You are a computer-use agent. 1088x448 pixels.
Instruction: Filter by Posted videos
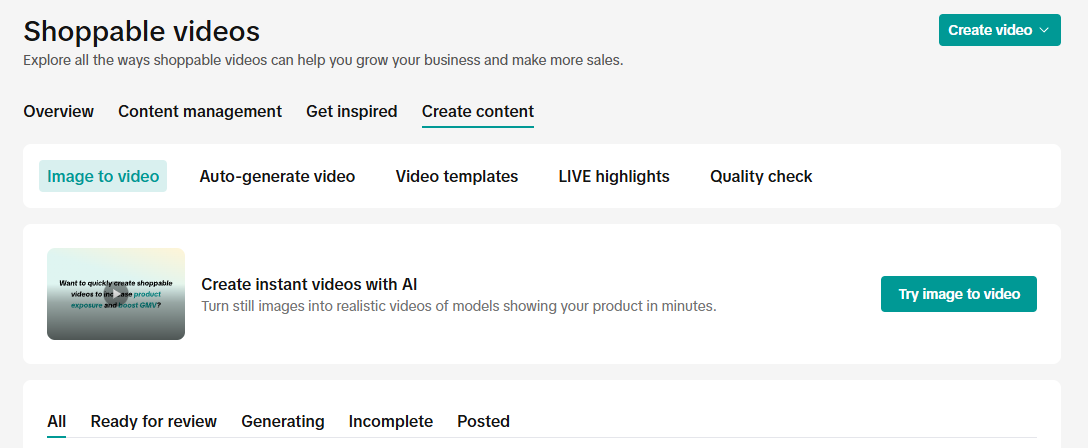(483, 421)
